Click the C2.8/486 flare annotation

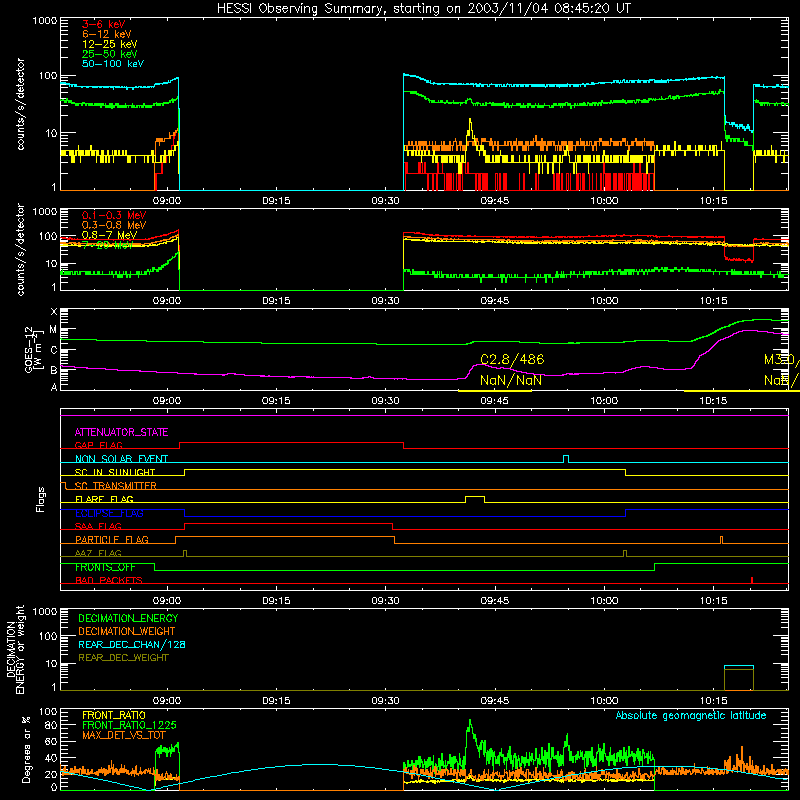tap(512, 360)
